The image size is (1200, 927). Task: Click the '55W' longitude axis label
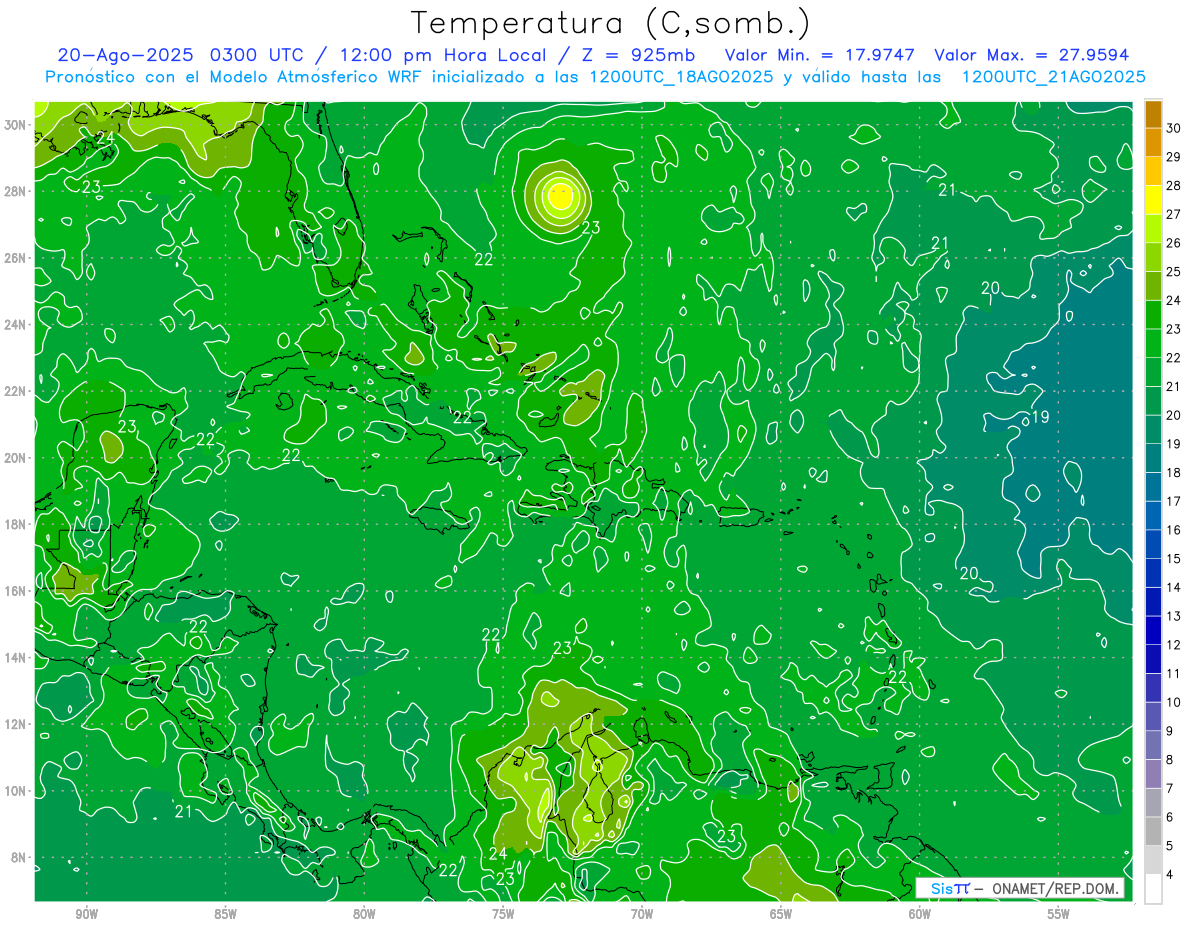pos(1059,914)
